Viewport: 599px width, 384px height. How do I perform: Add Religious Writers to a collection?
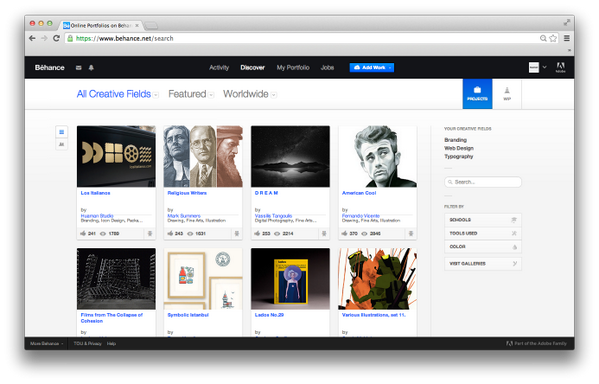[x=237, y=233]
